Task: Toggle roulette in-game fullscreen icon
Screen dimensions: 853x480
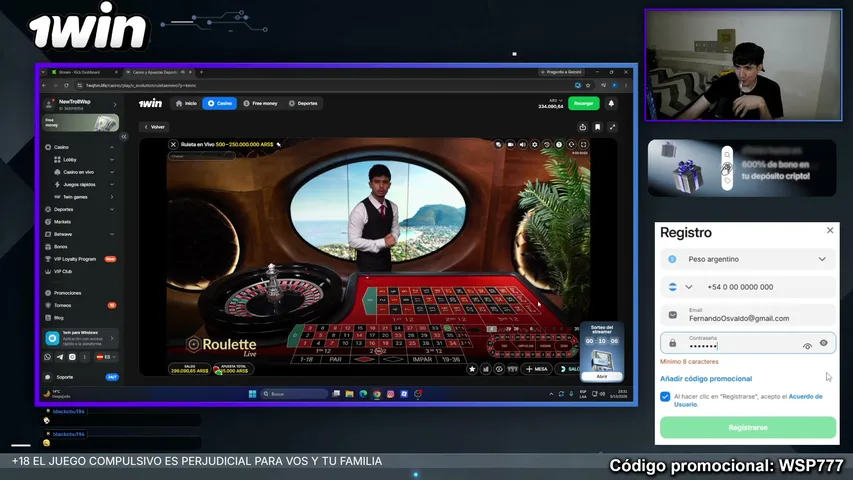Action: click(583, 144)
